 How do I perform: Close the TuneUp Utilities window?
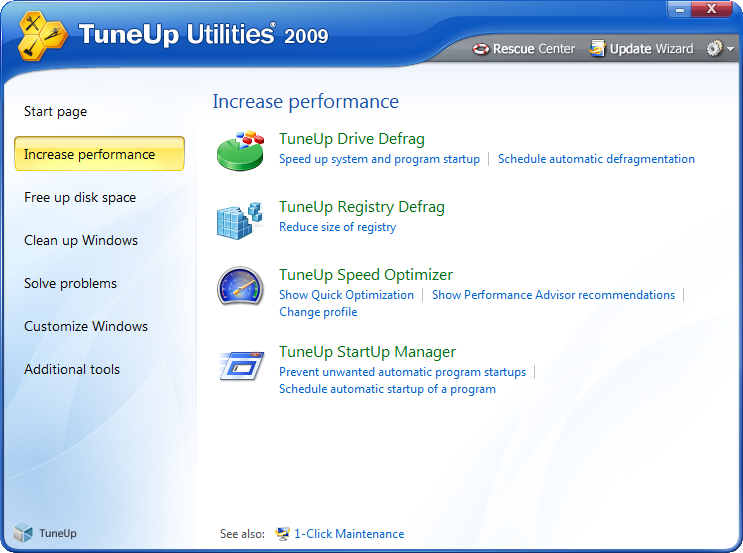[711, 9]
